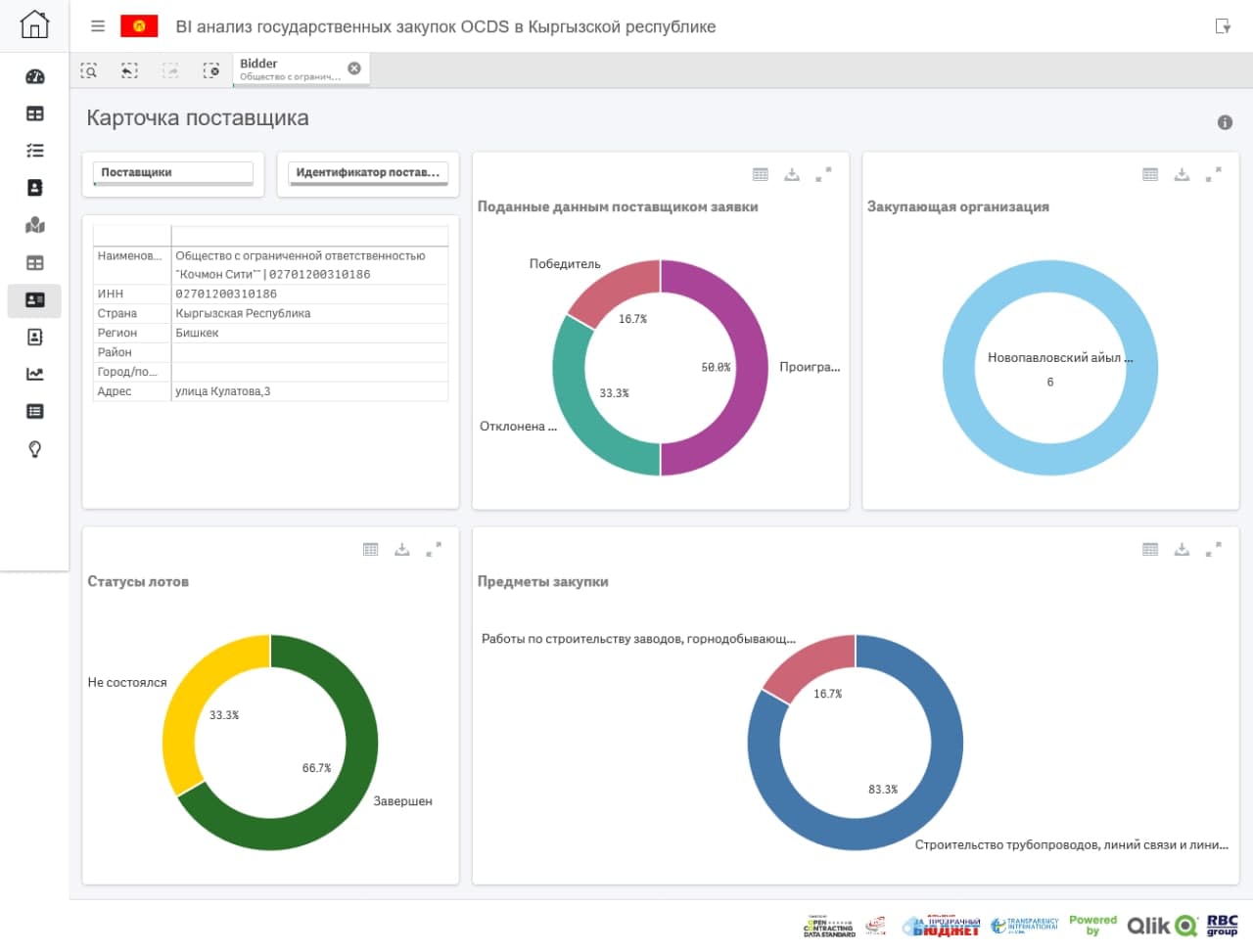Open the line chart sheet in sidebar
The width and height of the screenshot is (1253, 952).
point(35,374)
